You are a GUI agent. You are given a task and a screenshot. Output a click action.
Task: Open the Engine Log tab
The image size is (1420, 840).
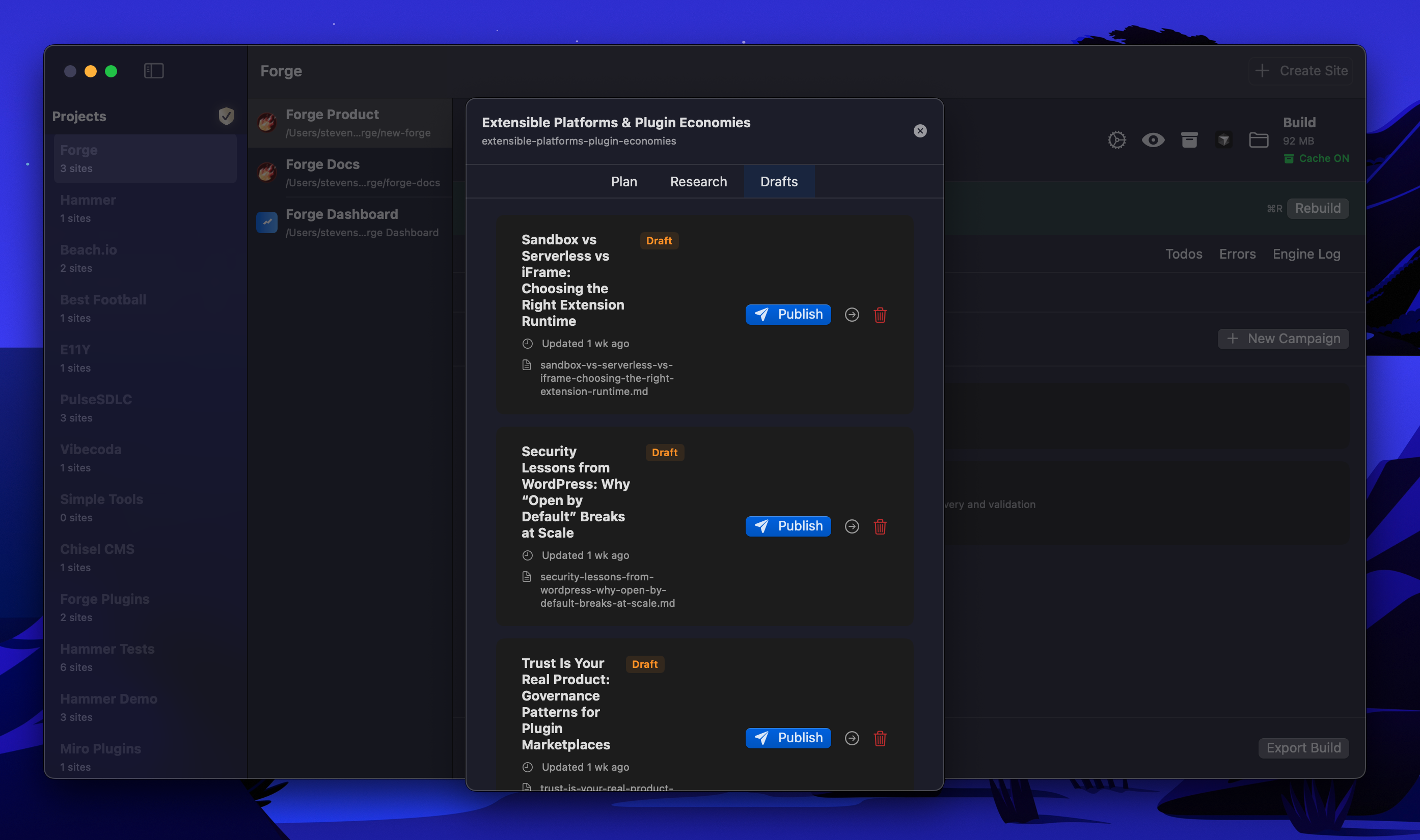(x=1306, y=254)
